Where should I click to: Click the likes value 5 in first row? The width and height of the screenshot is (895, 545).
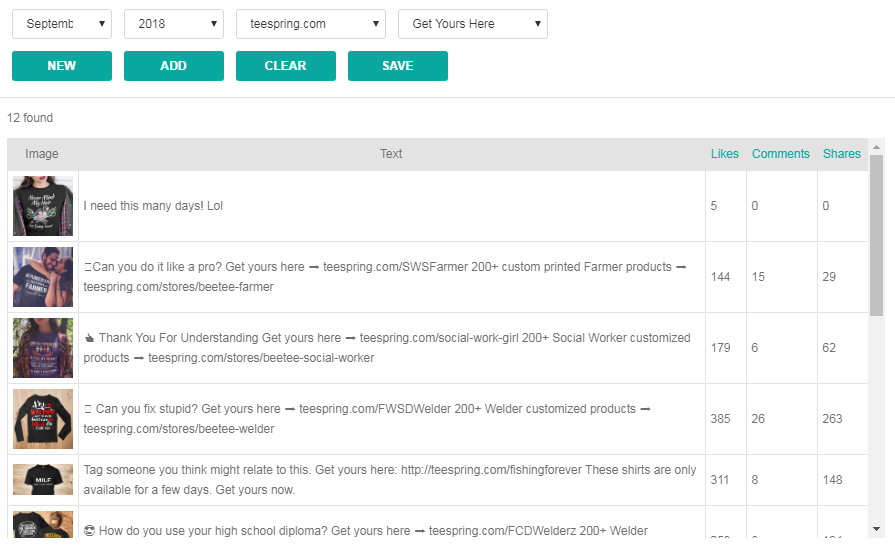click(713, 206)
